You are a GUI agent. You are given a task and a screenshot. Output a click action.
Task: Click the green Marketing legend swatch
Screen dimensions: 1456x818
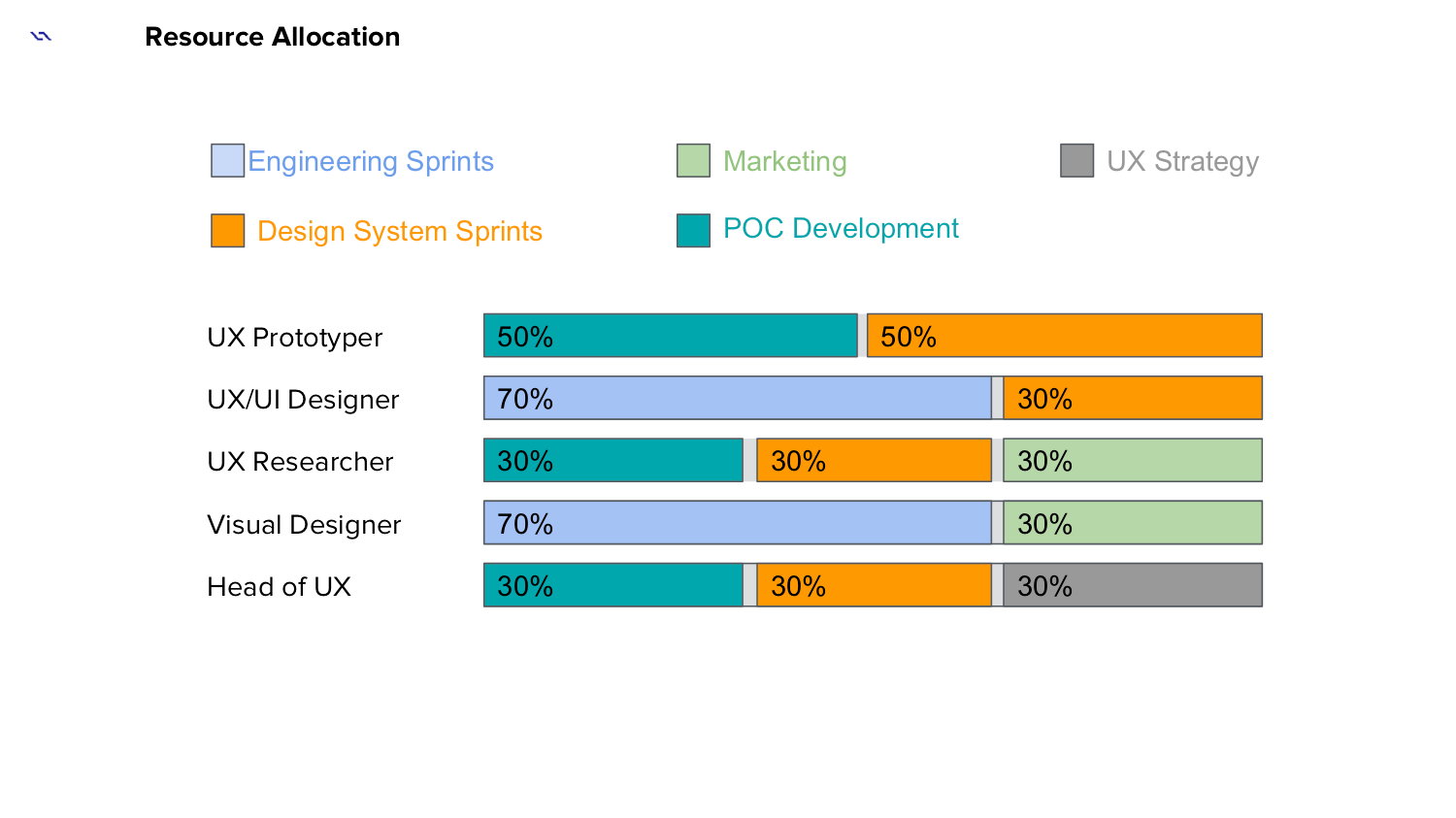tap(693, 161)
